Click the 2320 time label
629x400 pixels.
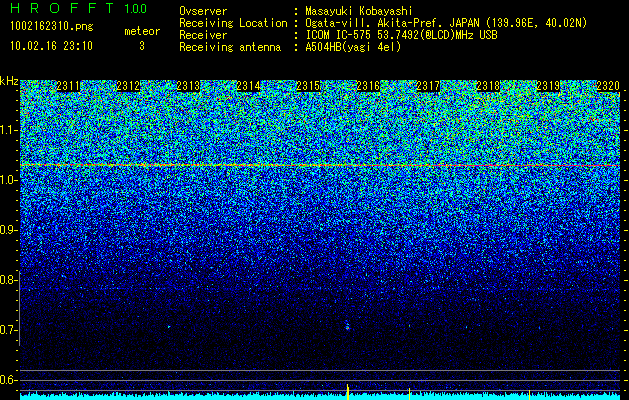pos(608,86)
